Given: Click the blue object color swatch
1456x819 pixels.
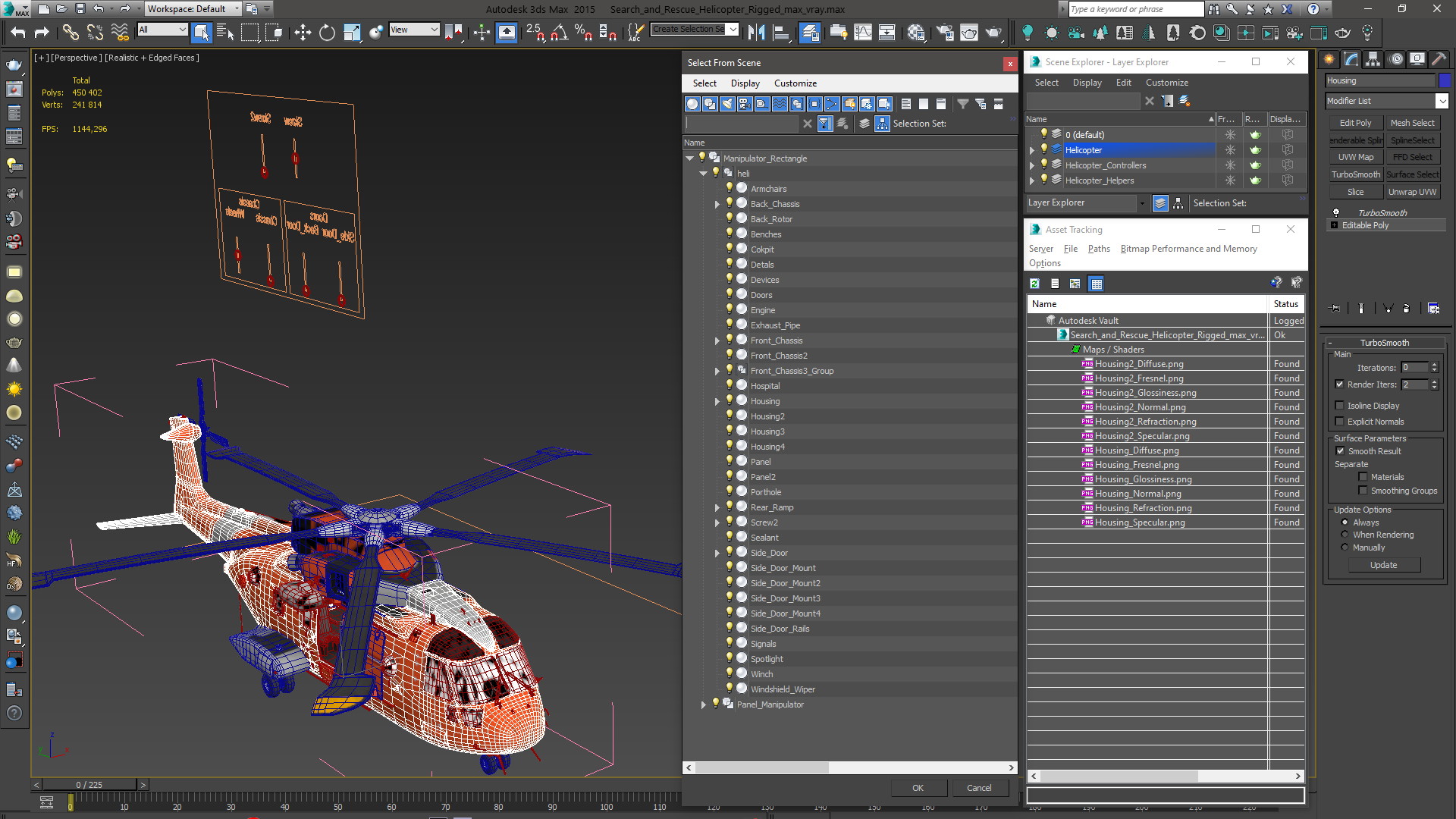Looking at the screenshot, I should (x=1445, y=80).
